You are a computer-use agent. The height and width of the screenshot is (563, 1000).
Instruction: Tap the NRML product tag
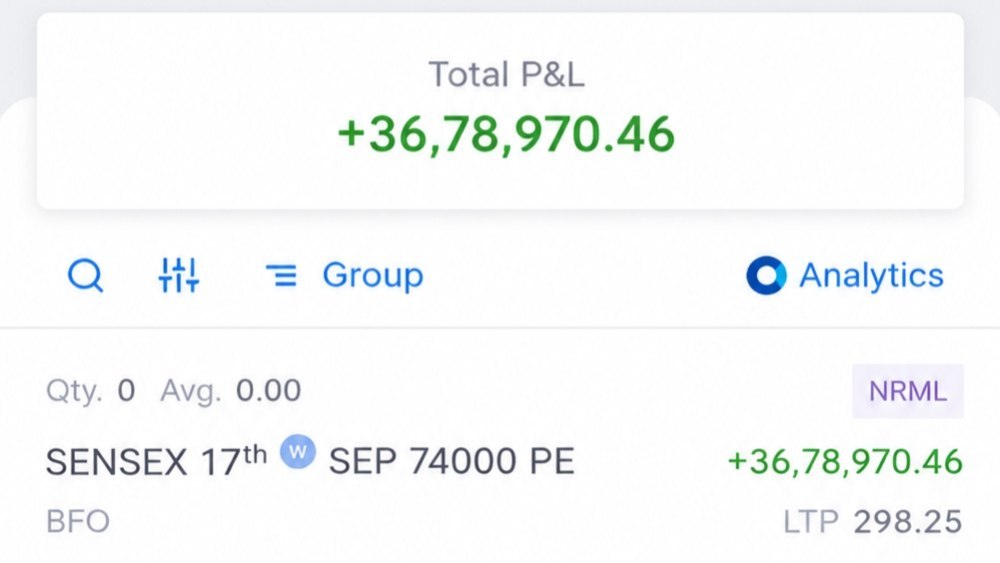tap(908, 391)
